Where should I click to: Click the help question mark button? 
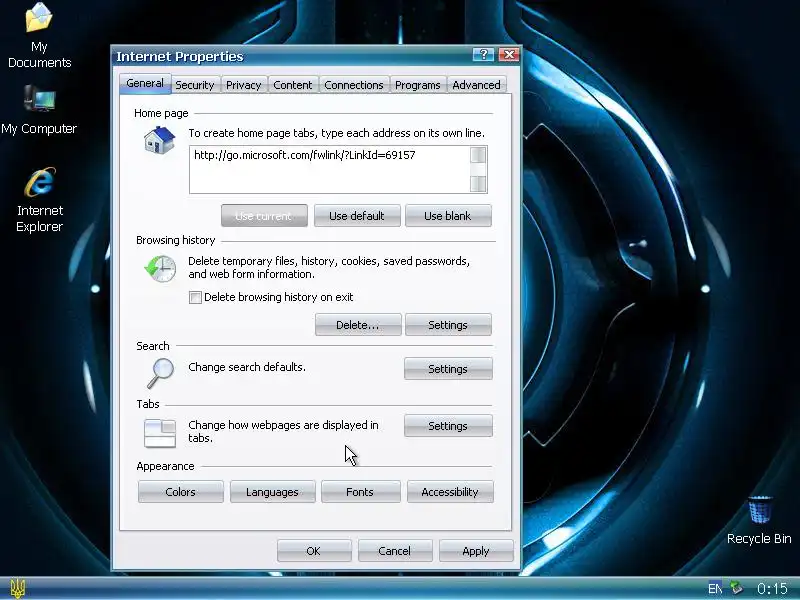(x=483, y=54)
